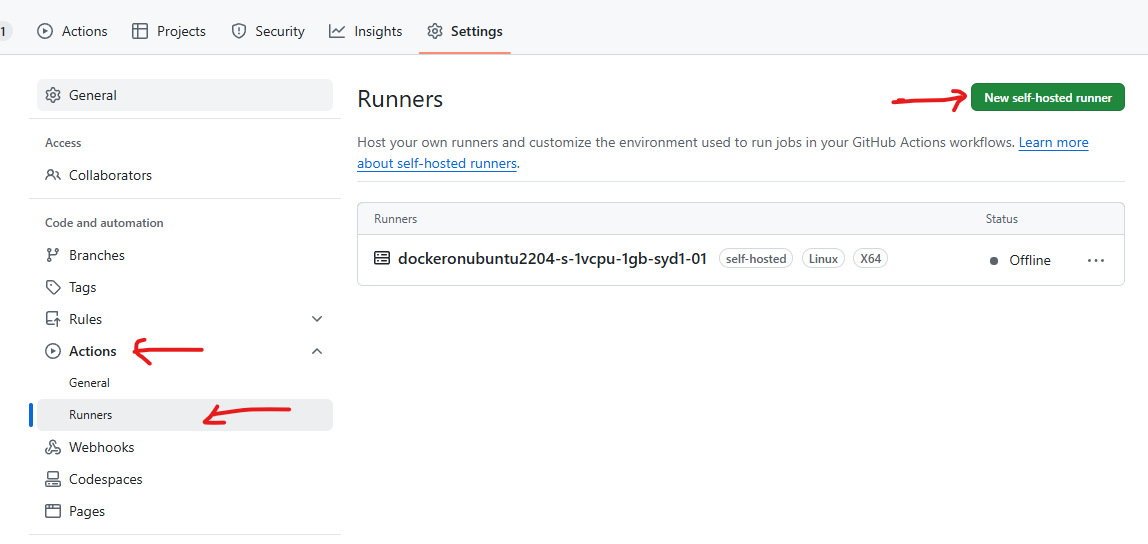Go to the Insights tab
The height and width of the screenshot is (544, 1148).
[365, 31]
